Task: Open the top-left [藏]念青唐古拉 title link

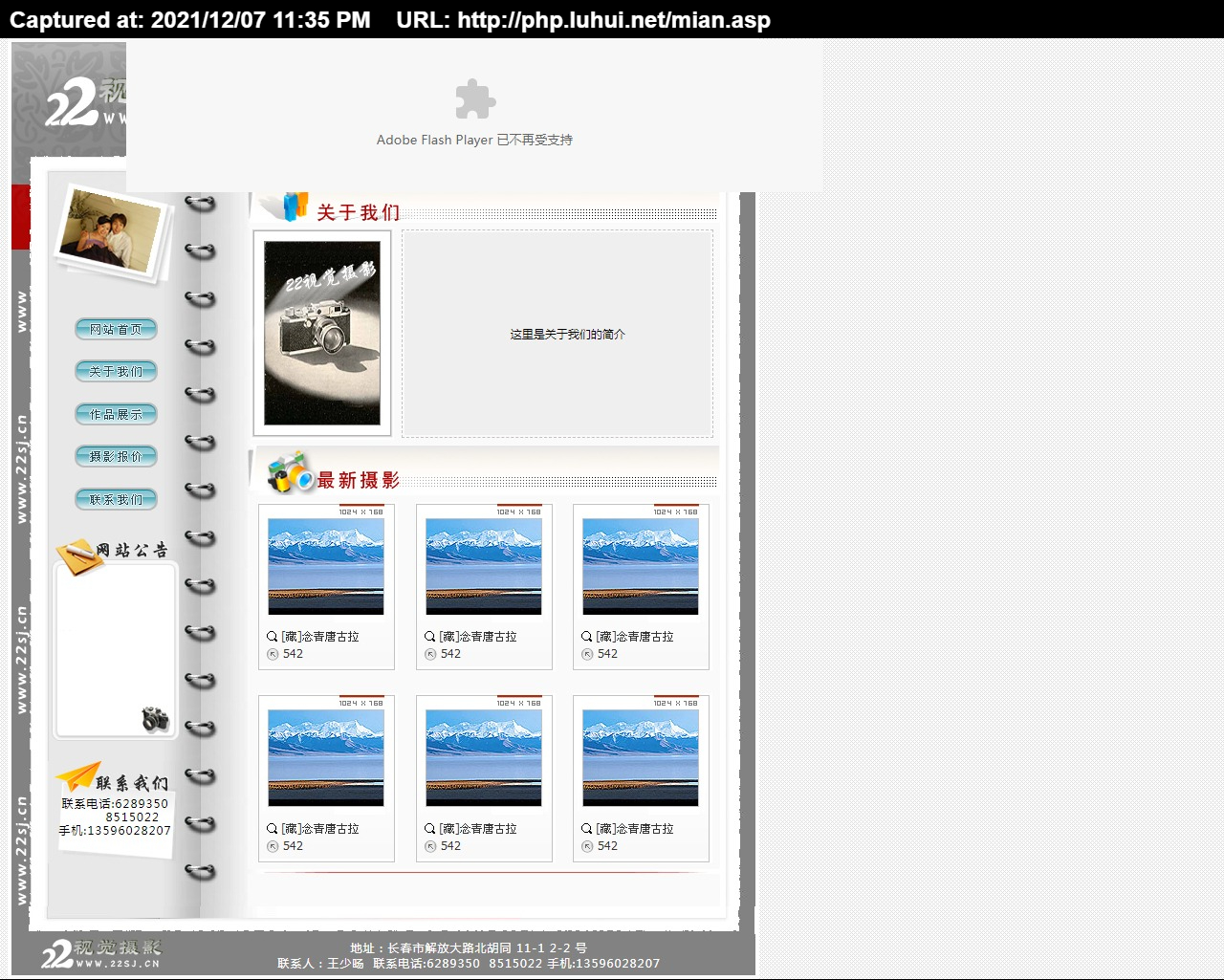Action: (x=320, y=637)
